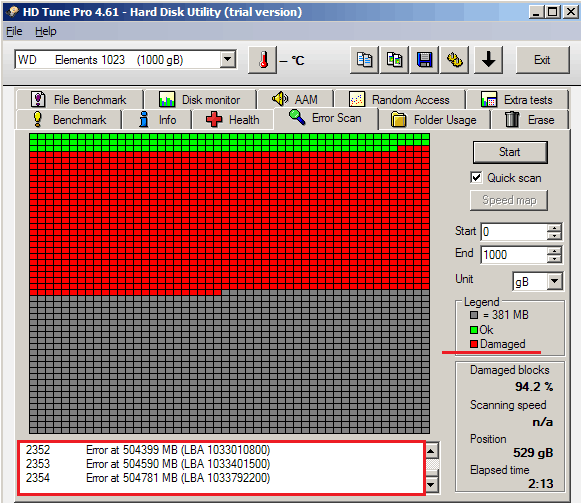This screenshot has width=581, height=503.
Task: Click the error log scrollbar down arrow
Action: tap(431, 484)
